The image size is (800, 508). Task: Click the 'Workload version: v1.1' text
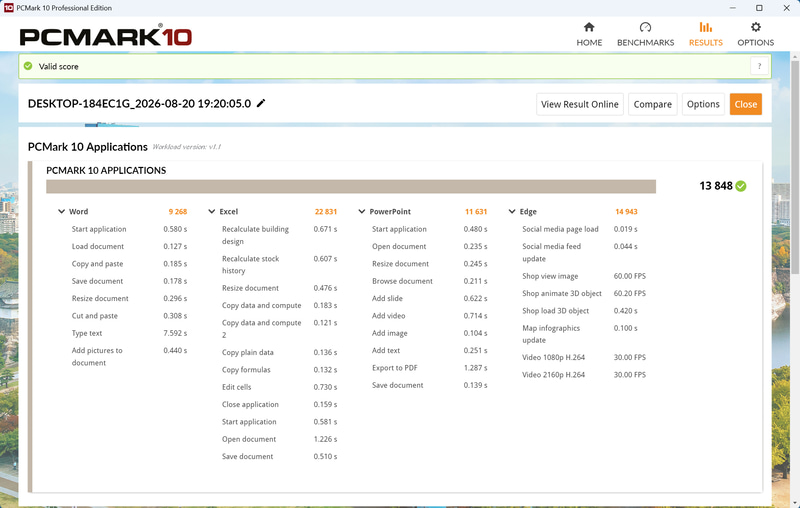point(186,147)
